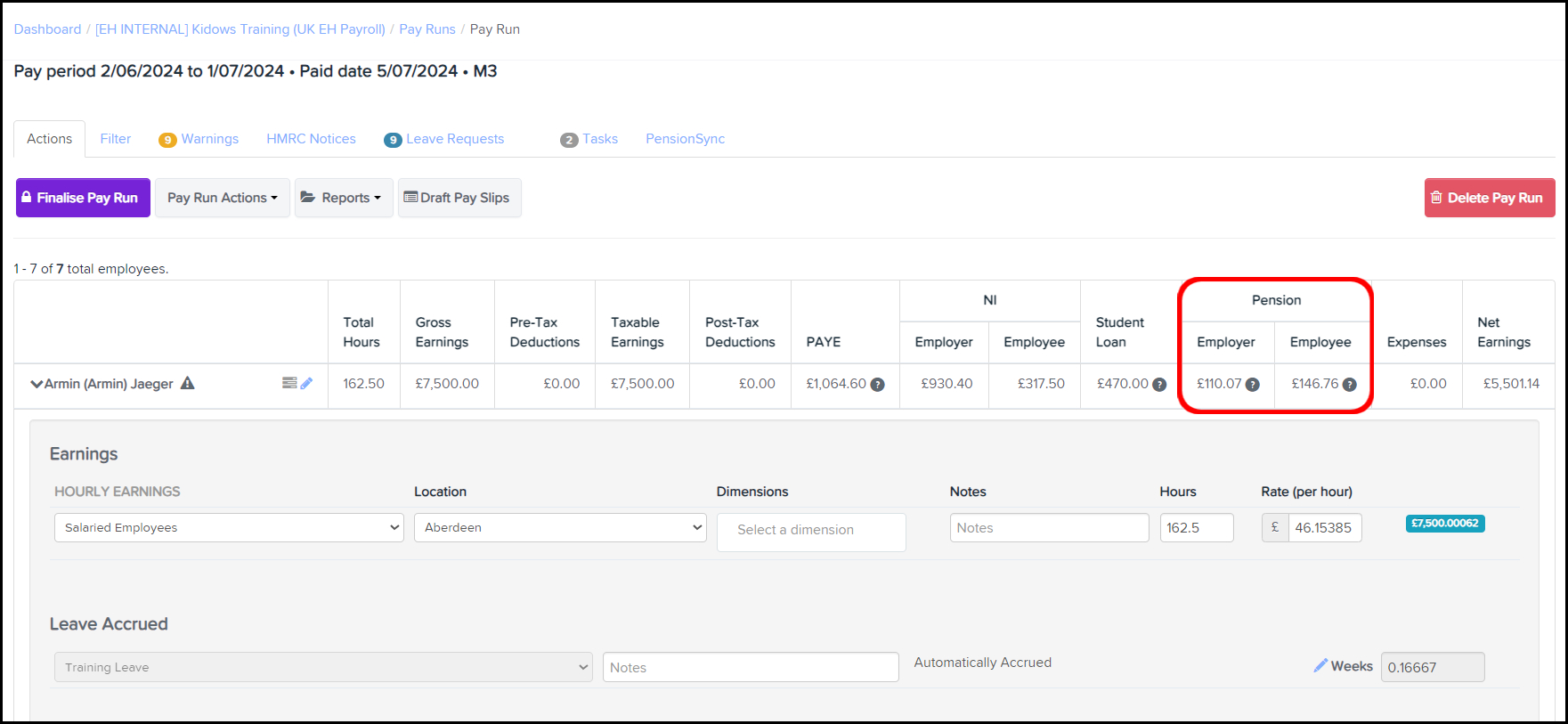Image resolution: width=1568 pixels, height=724 pixels.
Task: Click help icon next to Employee pension £146.76
Action: click(x=1349, y=385)
